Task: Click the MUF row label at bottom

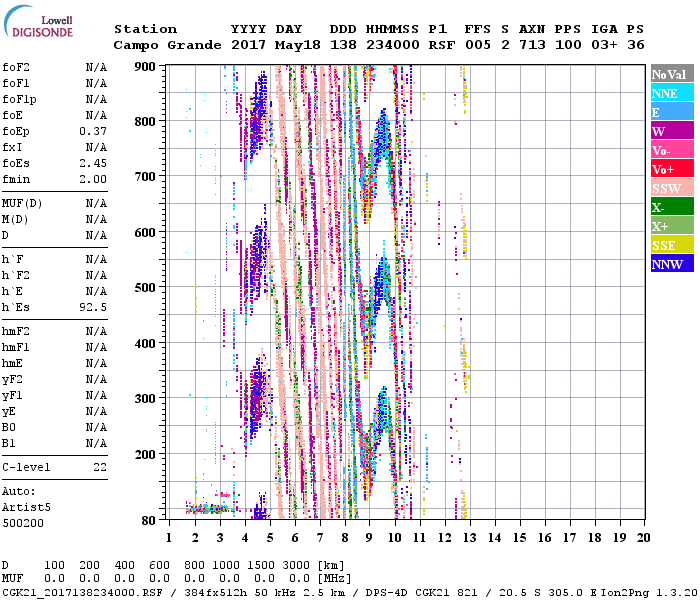Action: (x=12, y=579)
